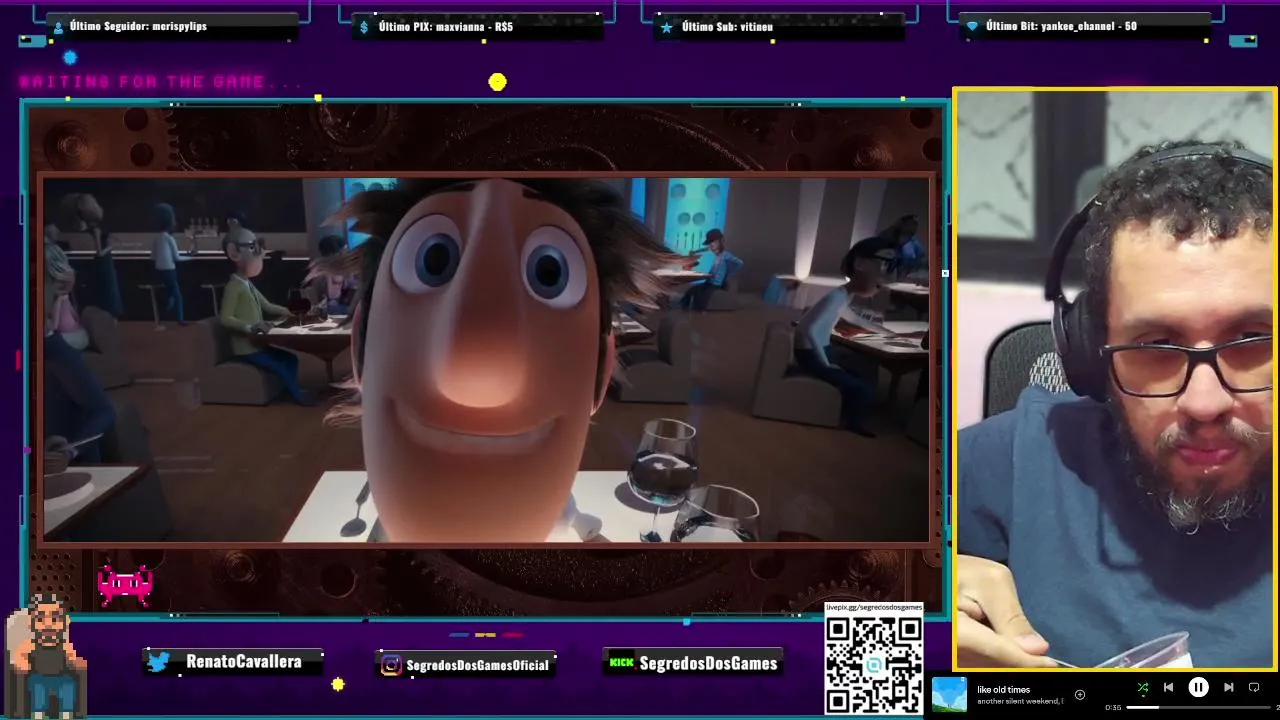Click the pink space invader icon
The image size is (1280, 720).
(x=125, y=585)
